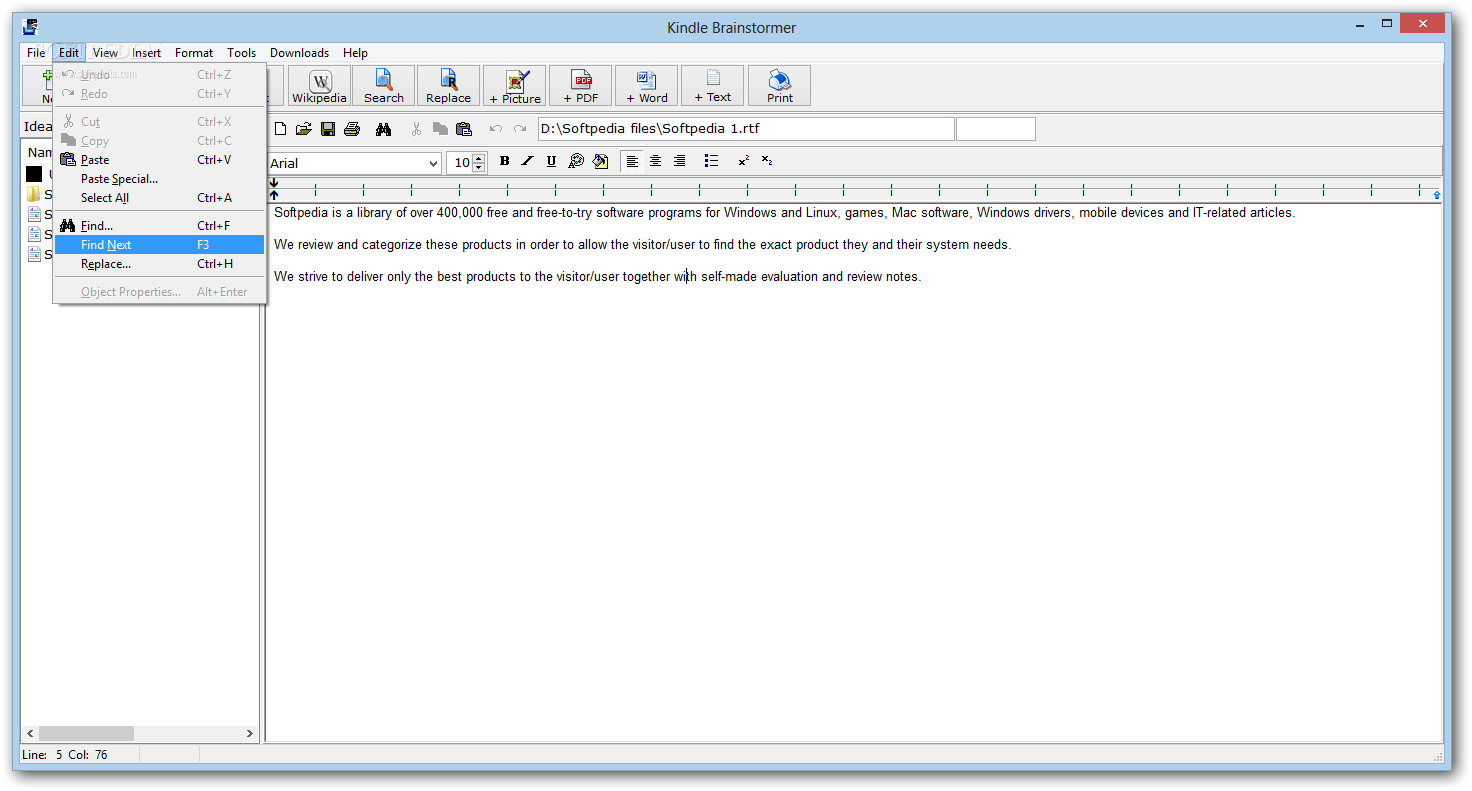The height and width of the screenshot is (791, 1472).
Task: Click the open file folder icon
Action: [x=303, y=129]
